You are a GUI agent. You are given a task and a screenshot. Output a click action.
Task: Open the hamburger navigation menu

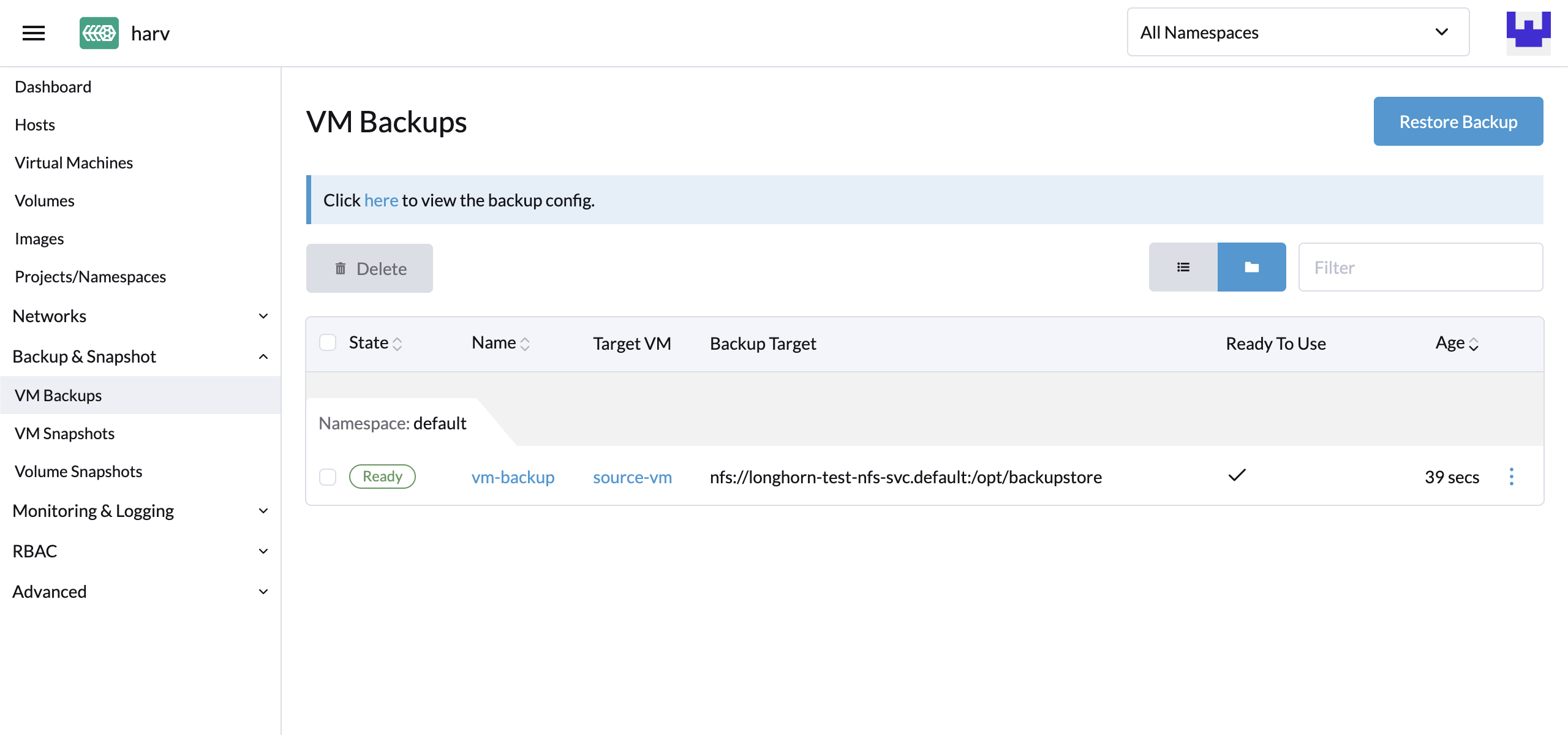pos(34,33)
